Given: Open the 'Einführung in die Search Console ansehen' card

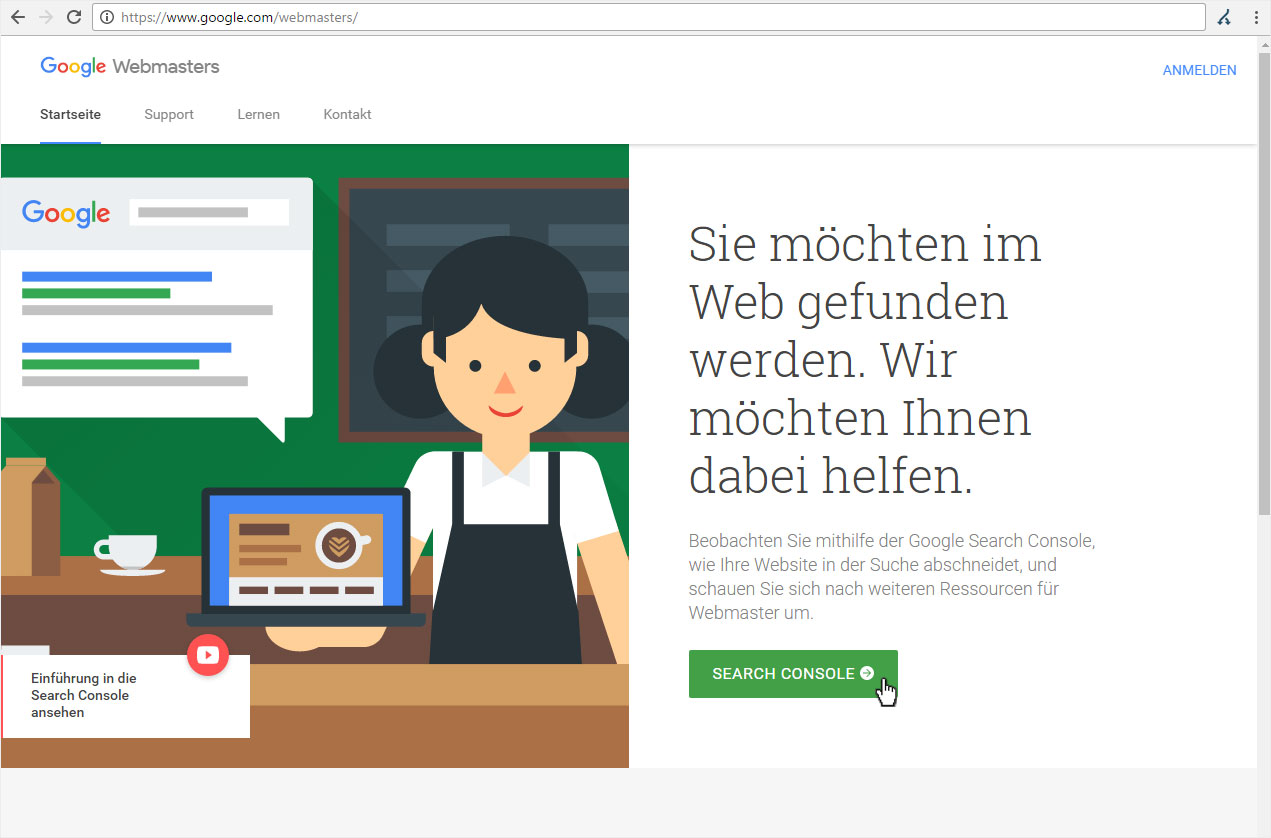Looking at the screenshot, I should (x=126, y=696).
